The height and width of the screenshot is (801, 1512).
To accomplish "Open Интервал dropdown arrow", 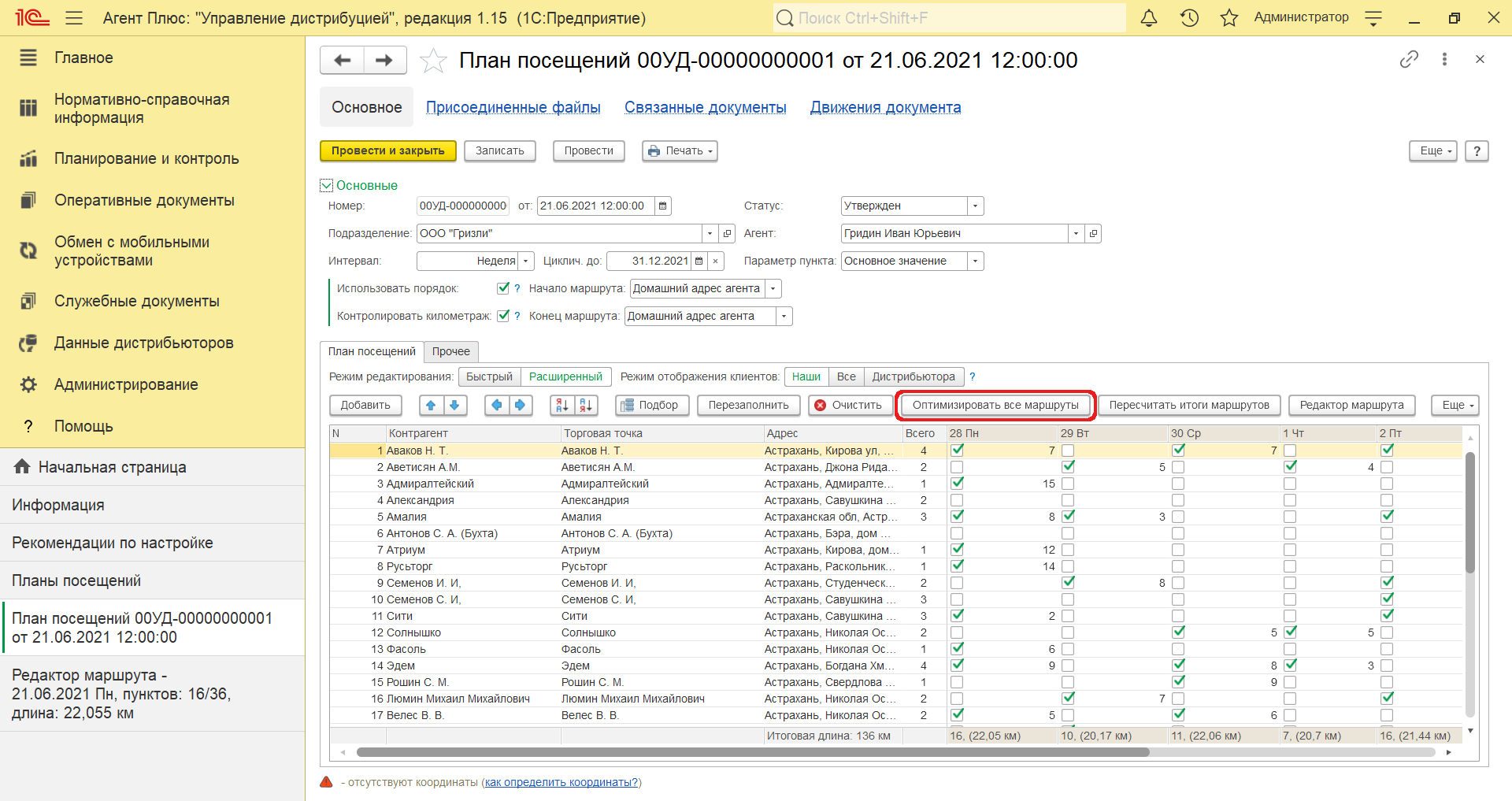I will click(526, 261).
